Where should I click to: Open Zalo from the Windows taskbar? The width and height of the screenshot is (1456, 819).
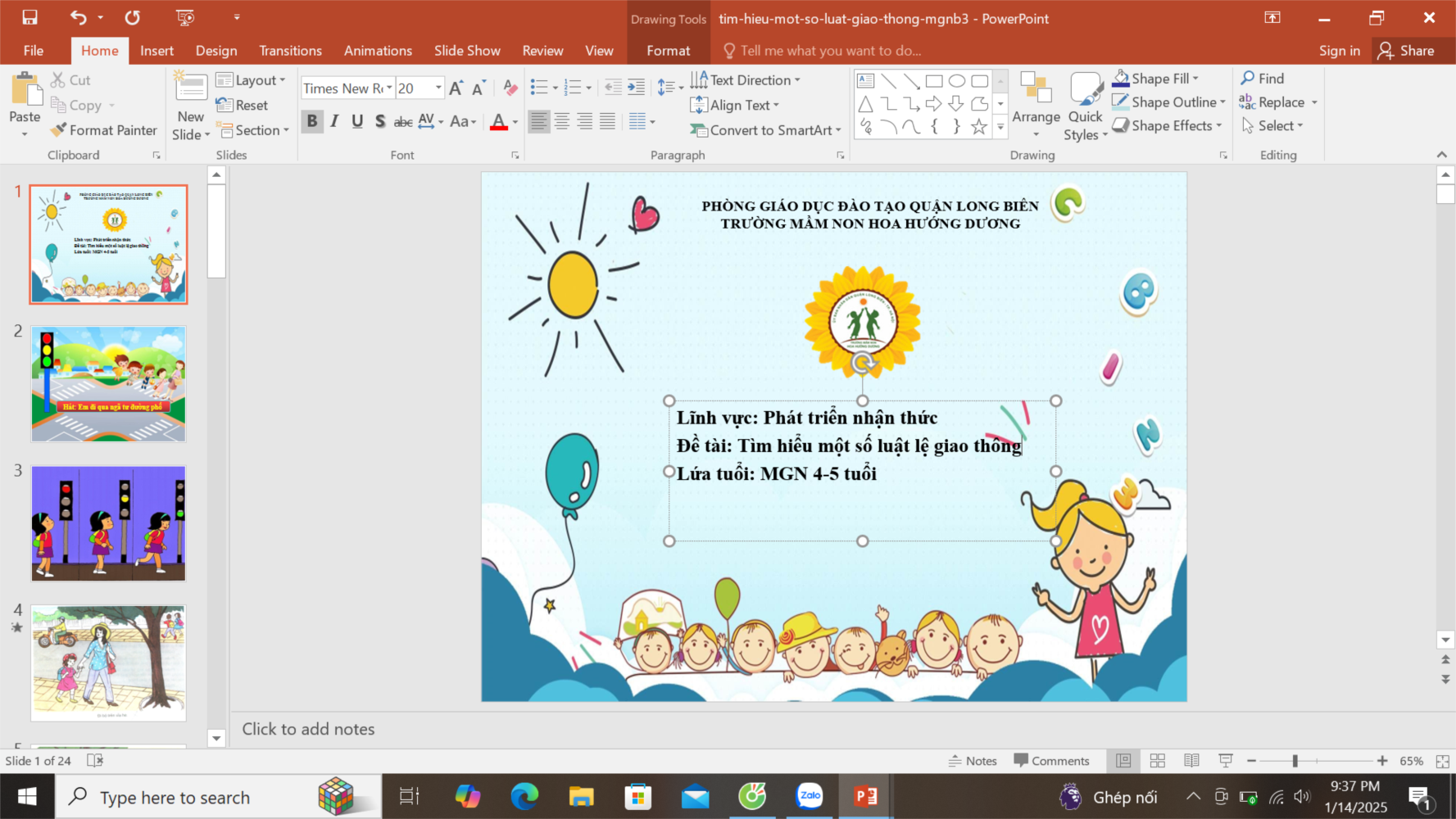(x=810, y=796)
